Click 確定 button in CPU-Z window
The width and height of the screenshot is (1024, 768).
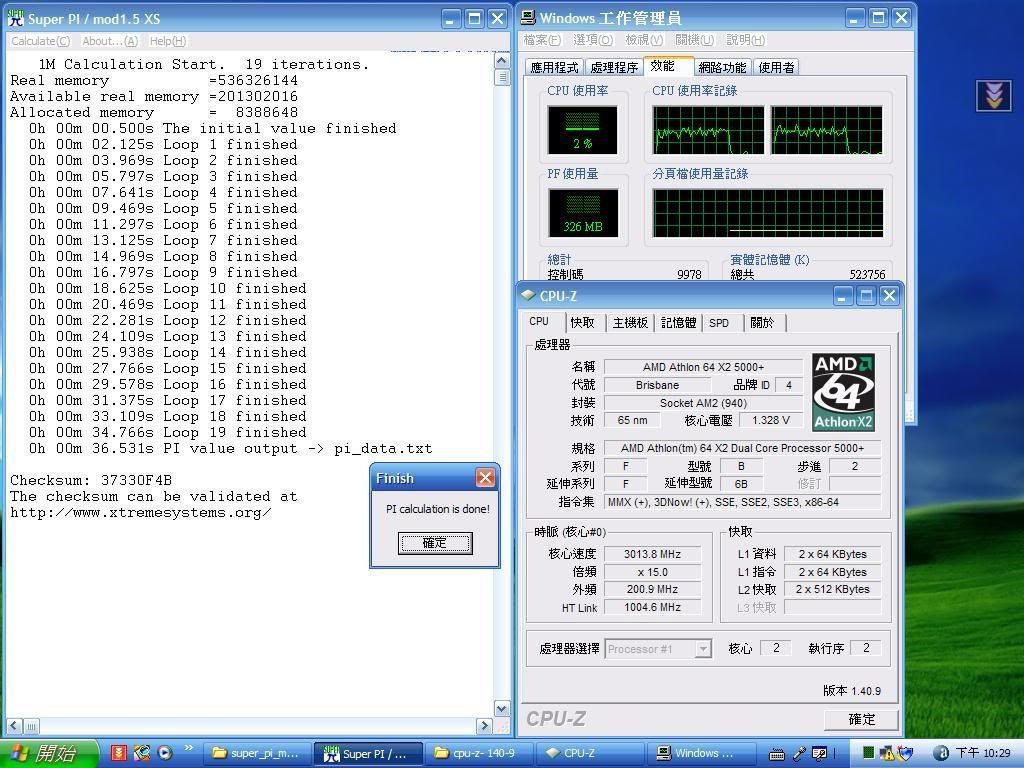point(861,719)
